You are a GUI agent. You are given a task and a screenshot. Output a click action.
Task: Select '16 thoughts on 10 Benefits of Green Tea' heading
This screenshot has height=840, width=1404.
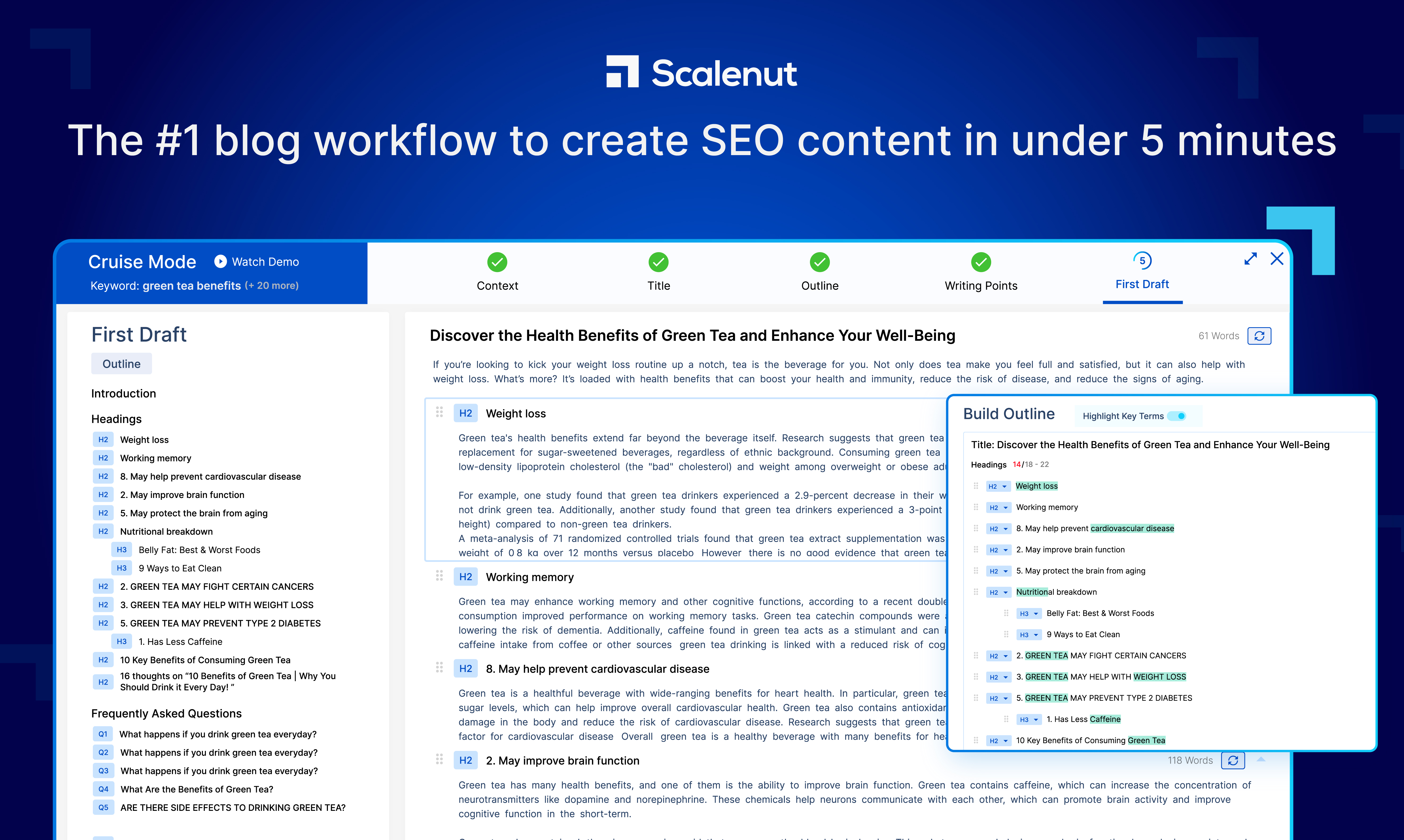pos(228,681)
